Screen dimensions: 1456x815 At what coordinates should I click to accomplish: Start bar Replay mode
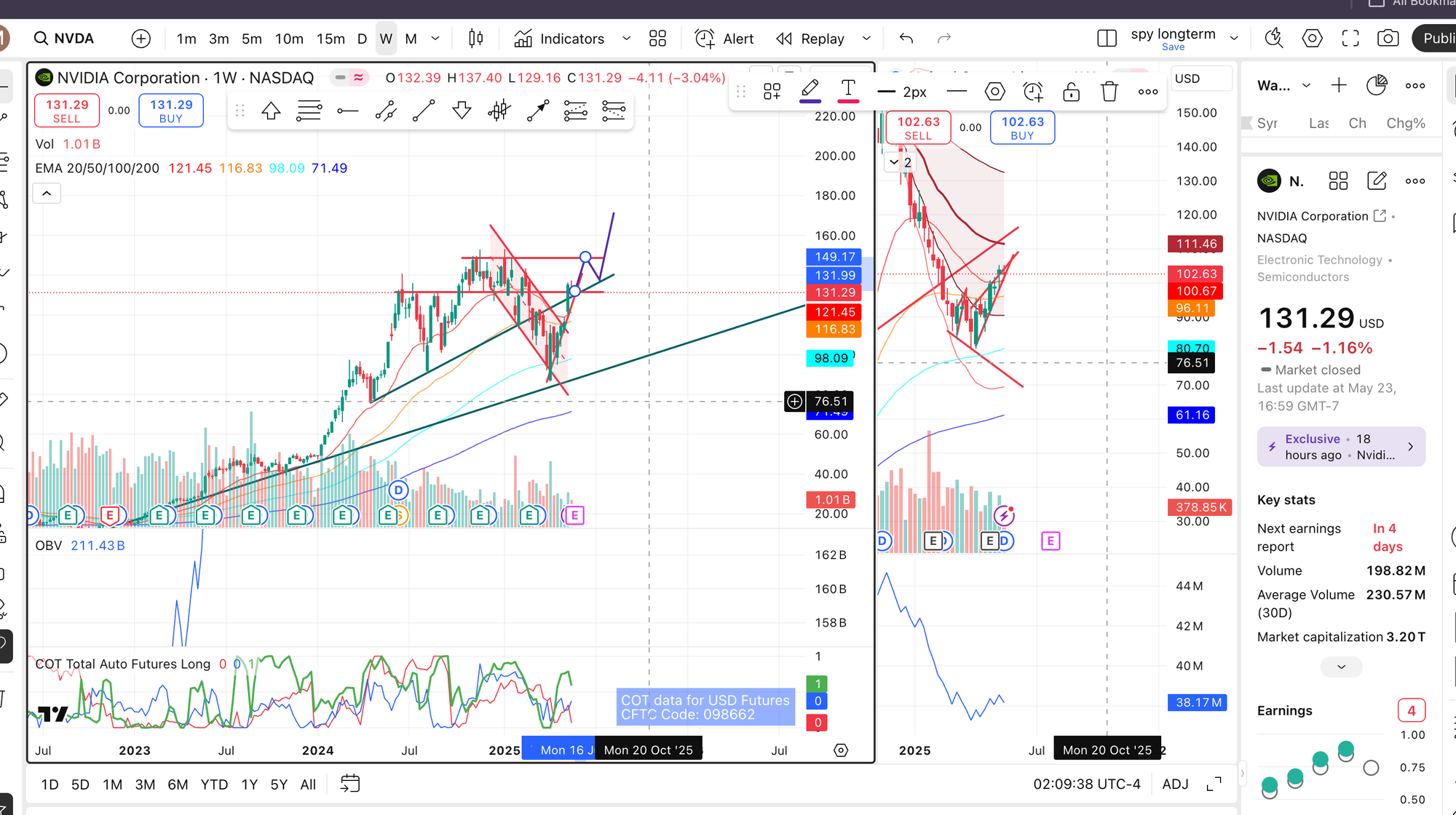[810, 39]
